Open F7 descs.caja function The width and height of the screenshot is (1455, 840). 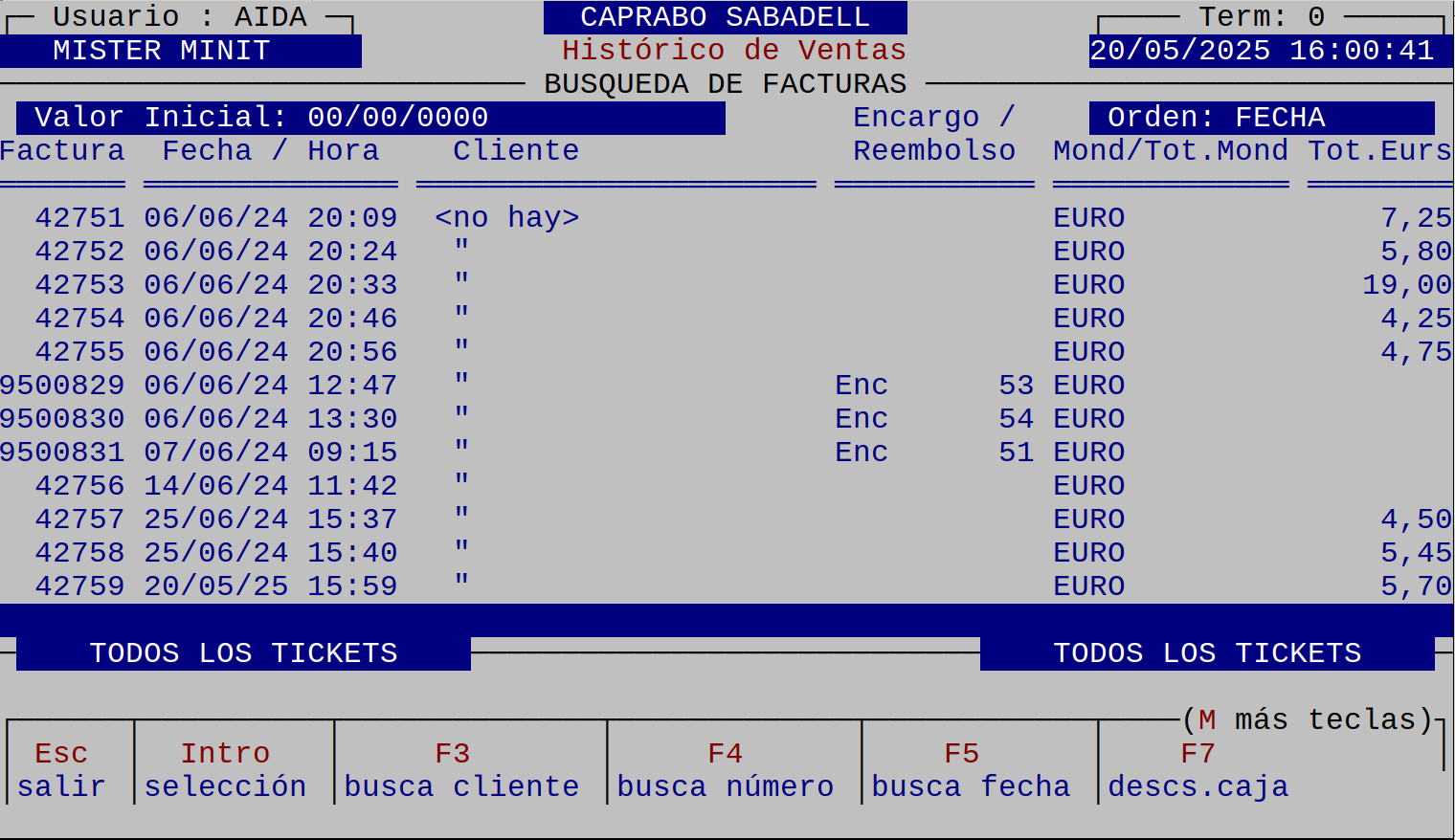click(x=1198, y=769)
